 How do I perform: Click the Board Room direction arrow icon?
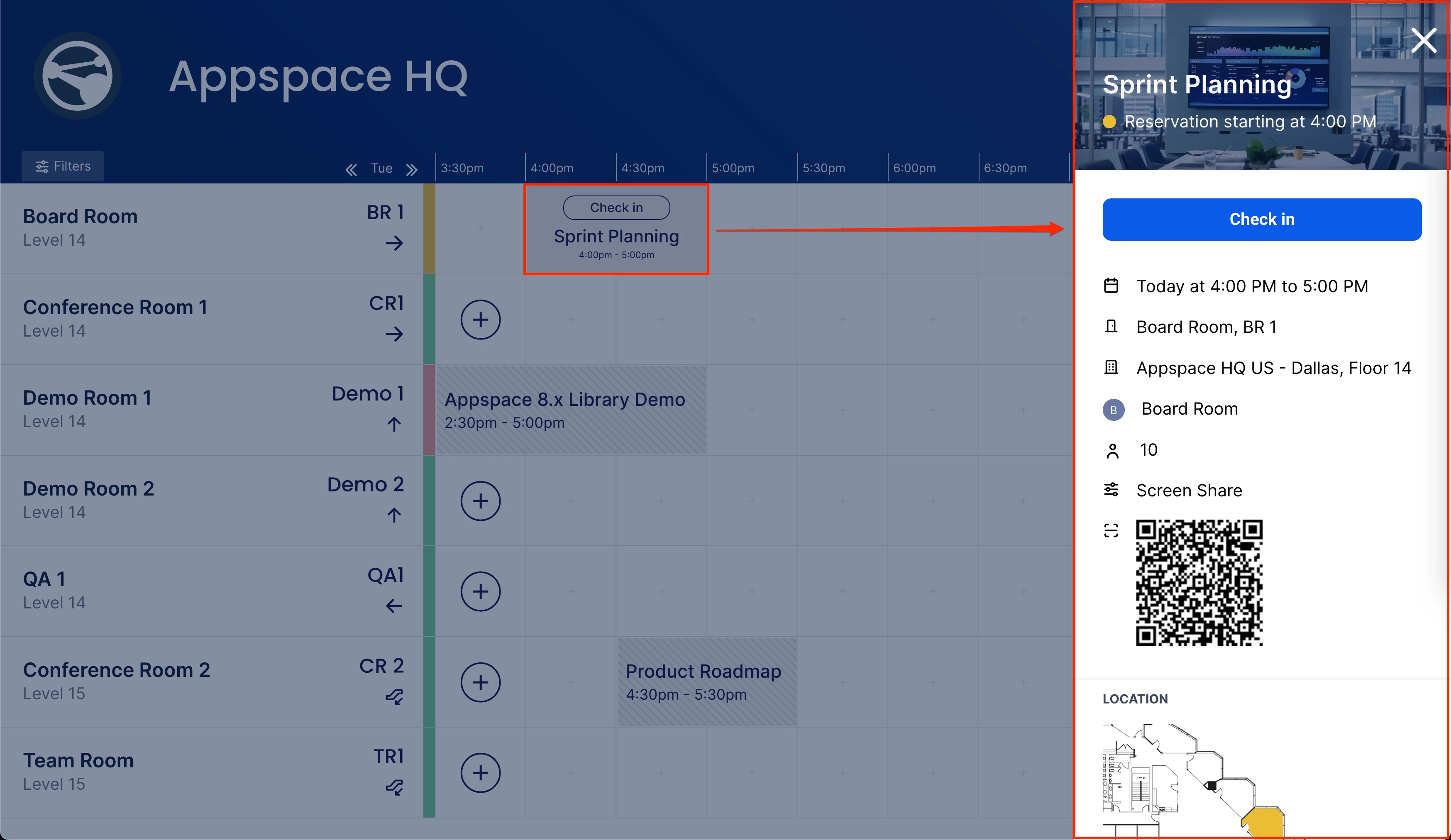click(x=394, y=243)
